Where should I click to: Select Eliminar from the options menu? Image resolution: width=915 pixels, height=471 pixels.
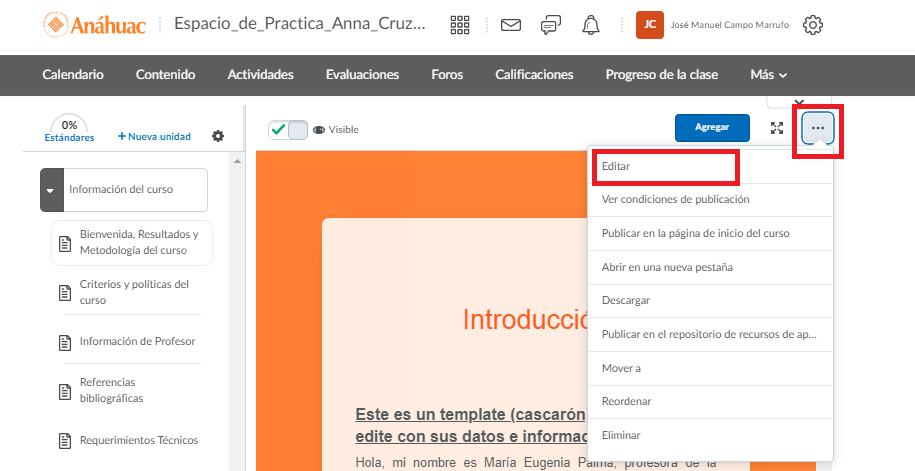point(621,435)
